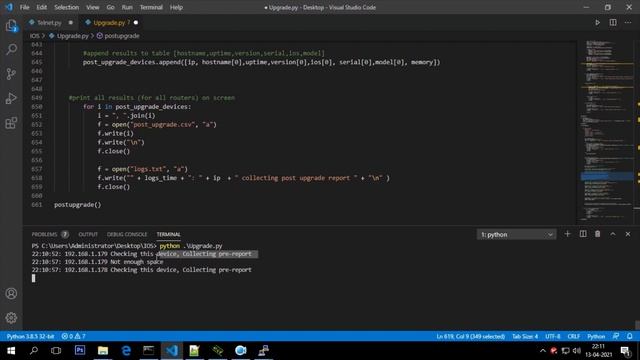Select the Terminal panel tab

click(169, 234)
